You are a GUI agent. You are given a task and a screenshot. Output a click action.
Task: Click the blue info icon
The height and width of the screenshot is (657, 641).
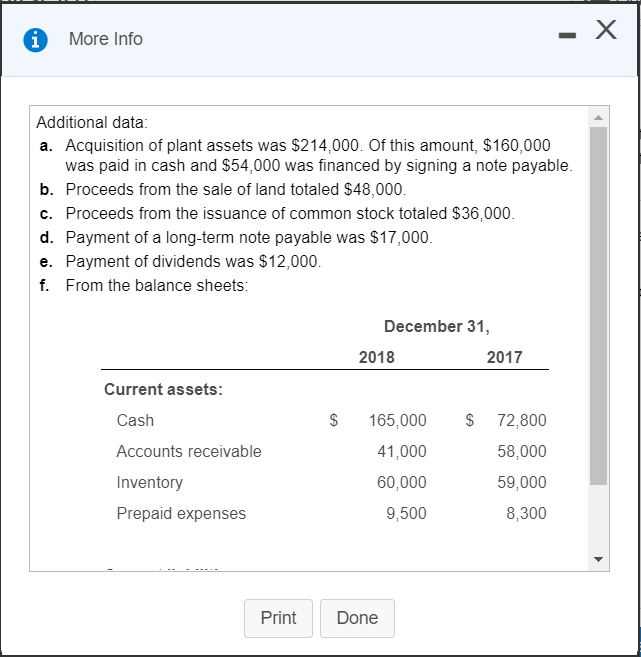(35, 40)
